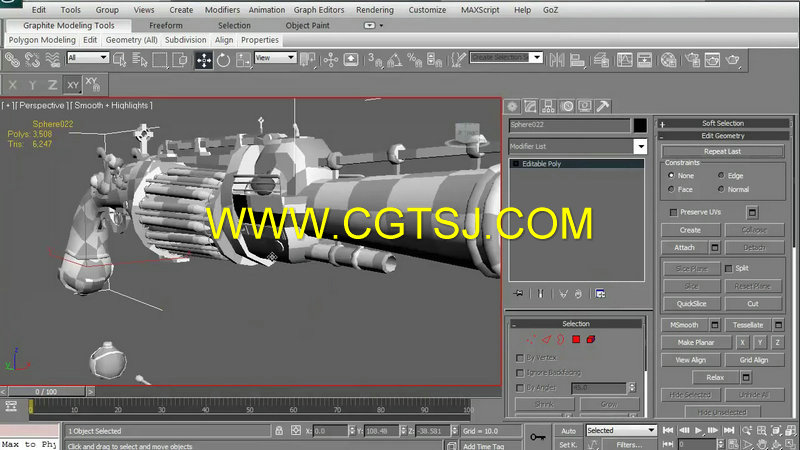Toggle Percent Snap tool
Image resolution: width=800 pixels, height=450 pixels.
click(414, 60)
